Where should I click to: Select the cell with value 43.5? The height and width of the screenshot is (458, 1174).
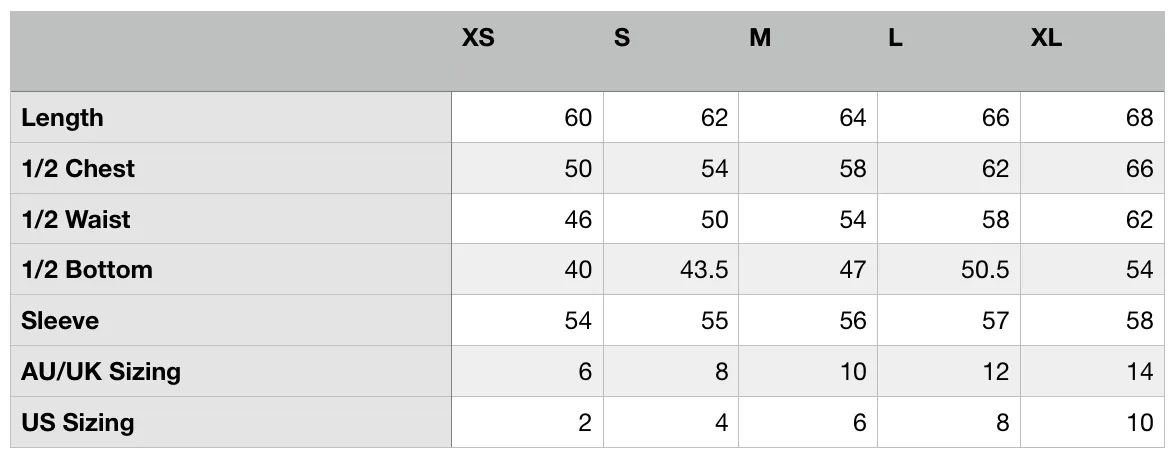tap(671, 269)
